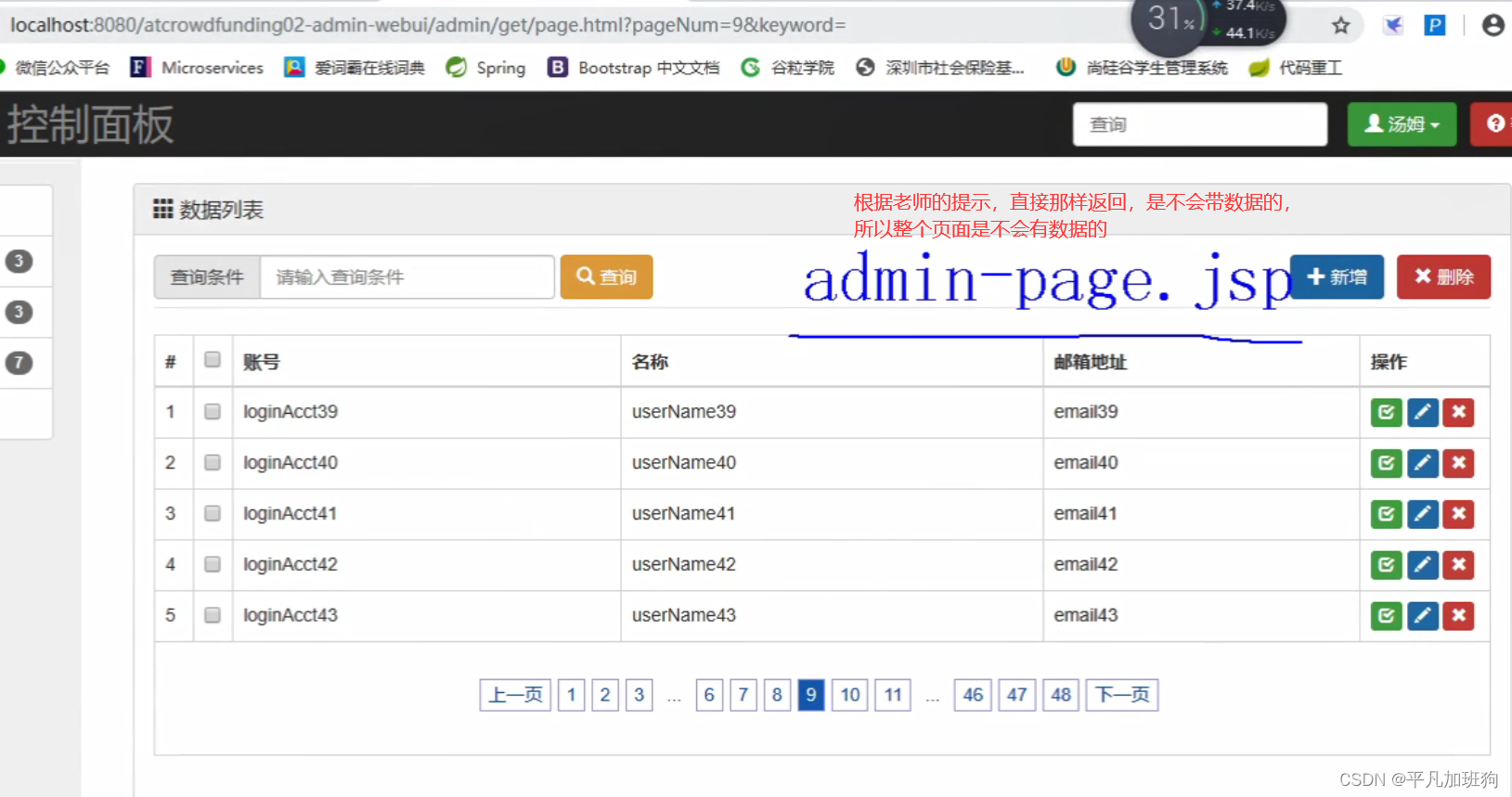Go to page 11 in pagination
This screenshot has height=797, width=1512.
click(893, 695)
